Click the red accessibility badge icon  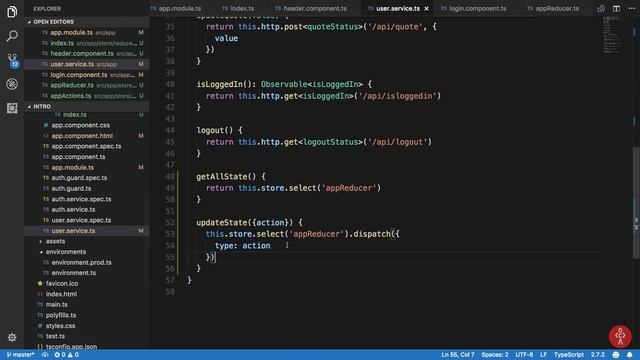pos(620,336)
